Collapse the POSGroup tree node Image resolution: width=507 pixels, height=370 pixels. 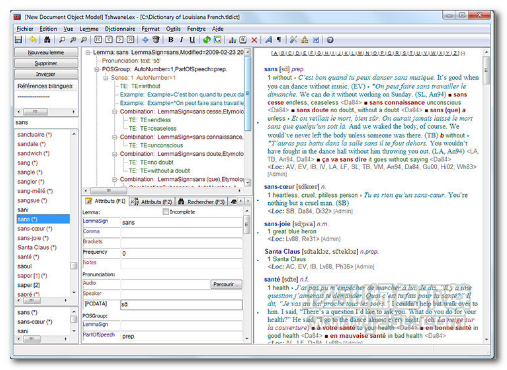(x=97, y=69)
